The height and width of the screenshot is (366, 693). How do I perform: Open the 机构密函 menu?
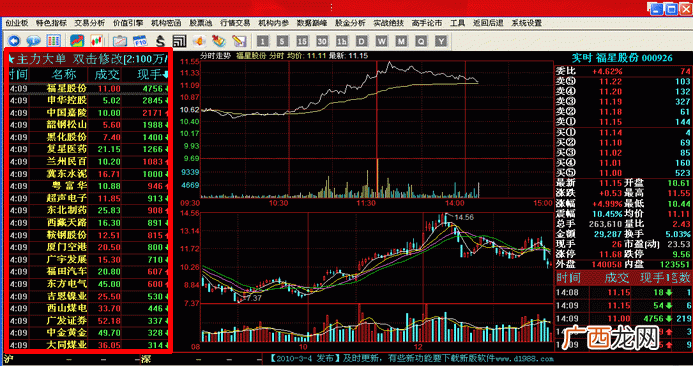(166, 23)
